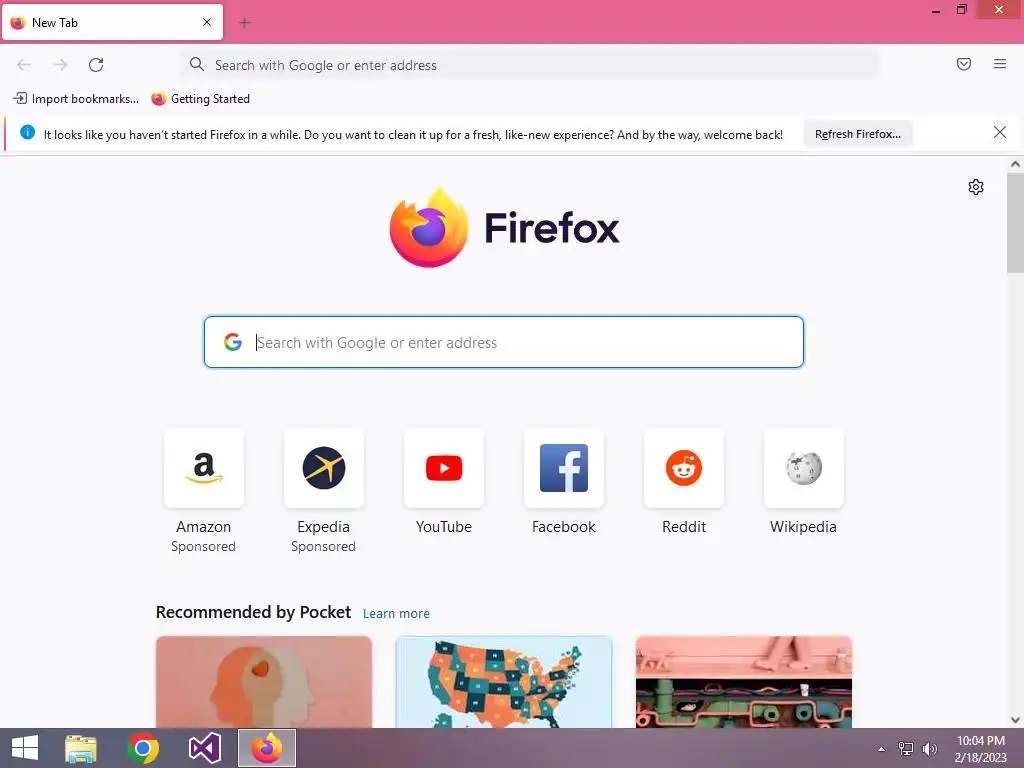Go forward using the forward arrow

pos(60,65)
